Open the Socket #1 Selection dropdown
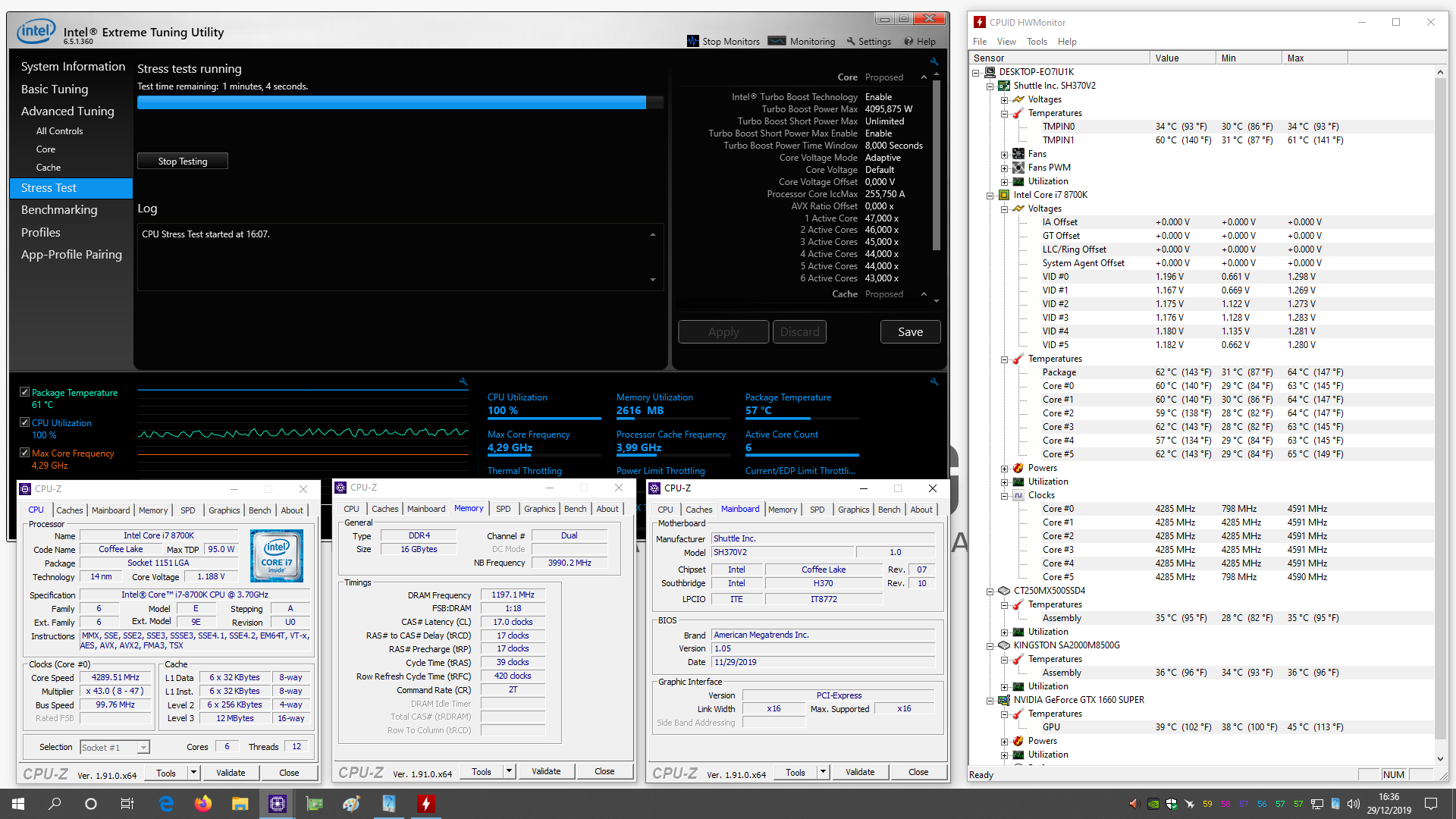 pos(115,747)
